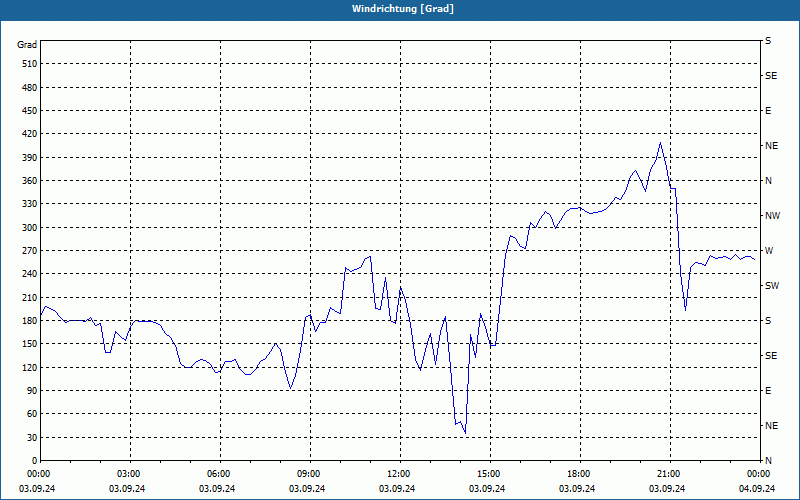Click the 300 y-axis value
800x500 pixels.
30,228
